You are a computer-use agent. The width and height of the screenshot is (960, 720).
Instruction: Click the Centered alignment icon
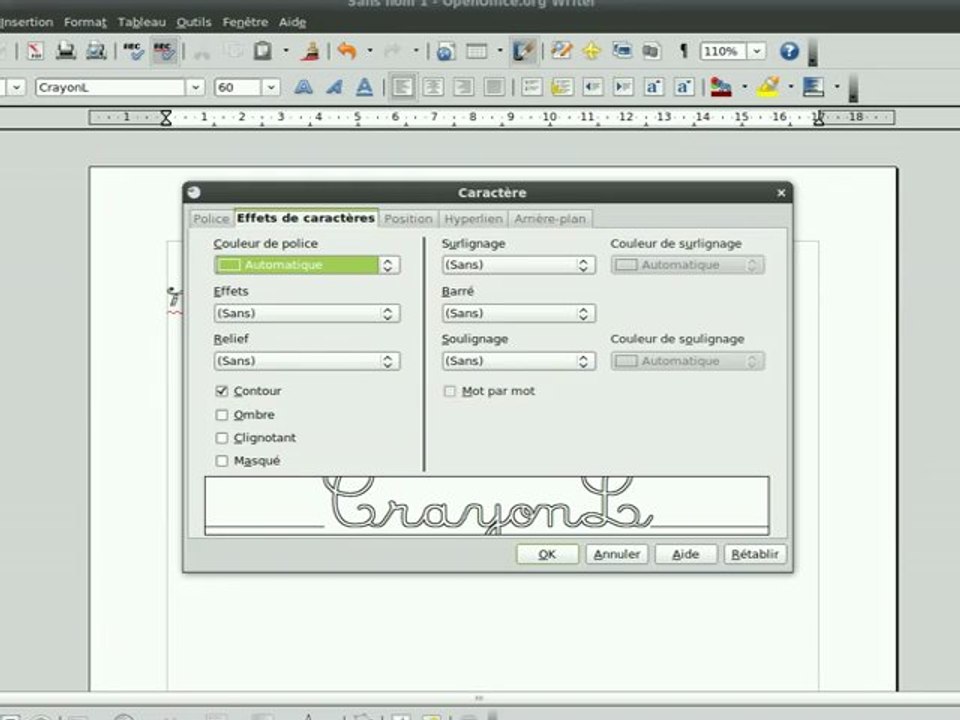click(x=433, y=87)
